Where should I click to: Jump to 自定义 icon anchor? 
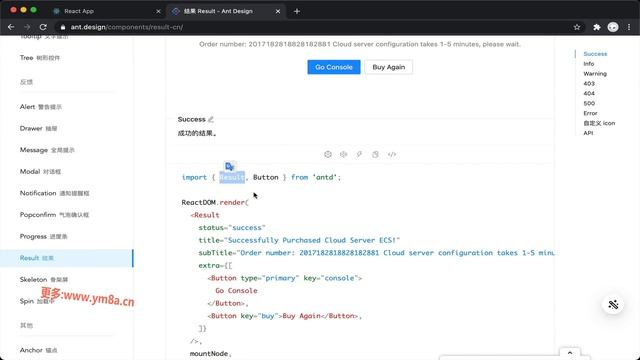tap(599, 123)
